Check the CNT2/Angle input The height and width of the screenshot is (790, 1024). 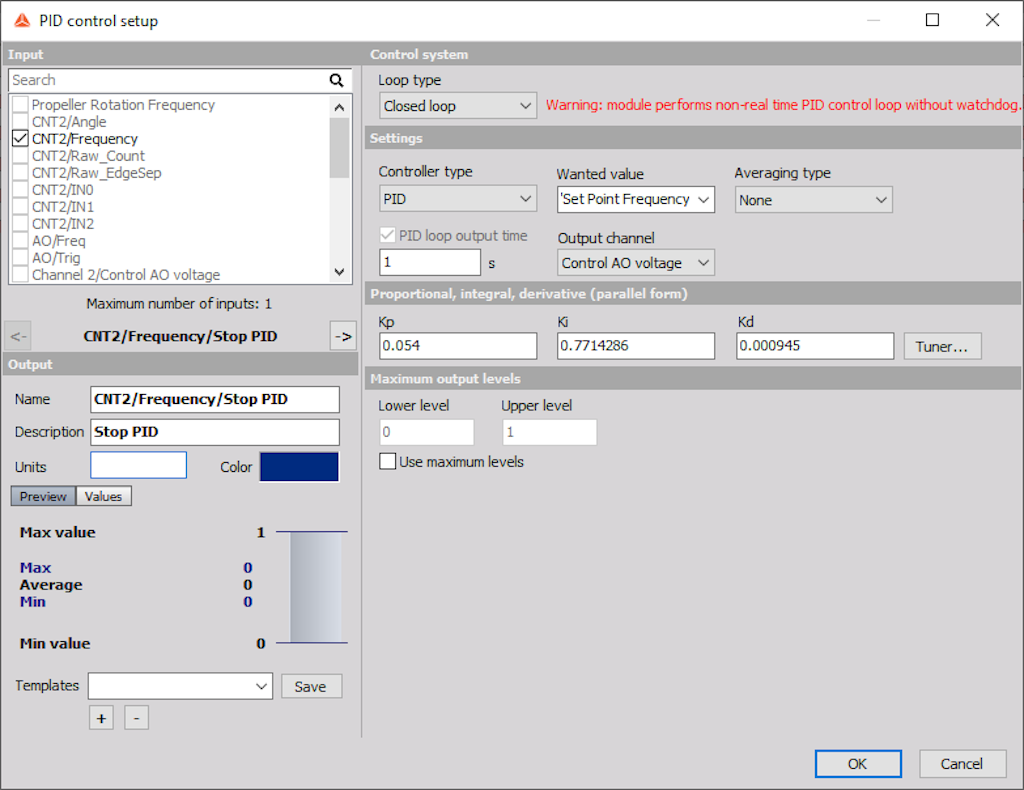[x=20, y=121]
